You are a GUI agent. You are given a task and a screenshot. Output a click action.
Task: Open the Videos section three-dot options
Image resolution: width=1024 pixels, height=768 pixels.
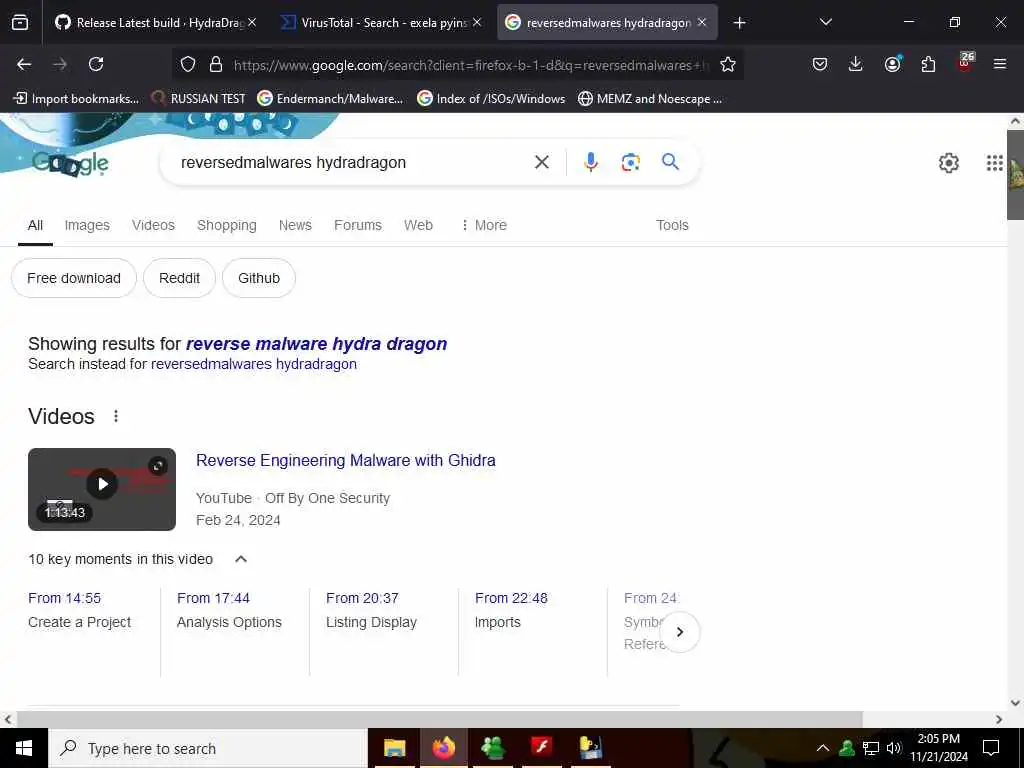(x=116, y=416)
